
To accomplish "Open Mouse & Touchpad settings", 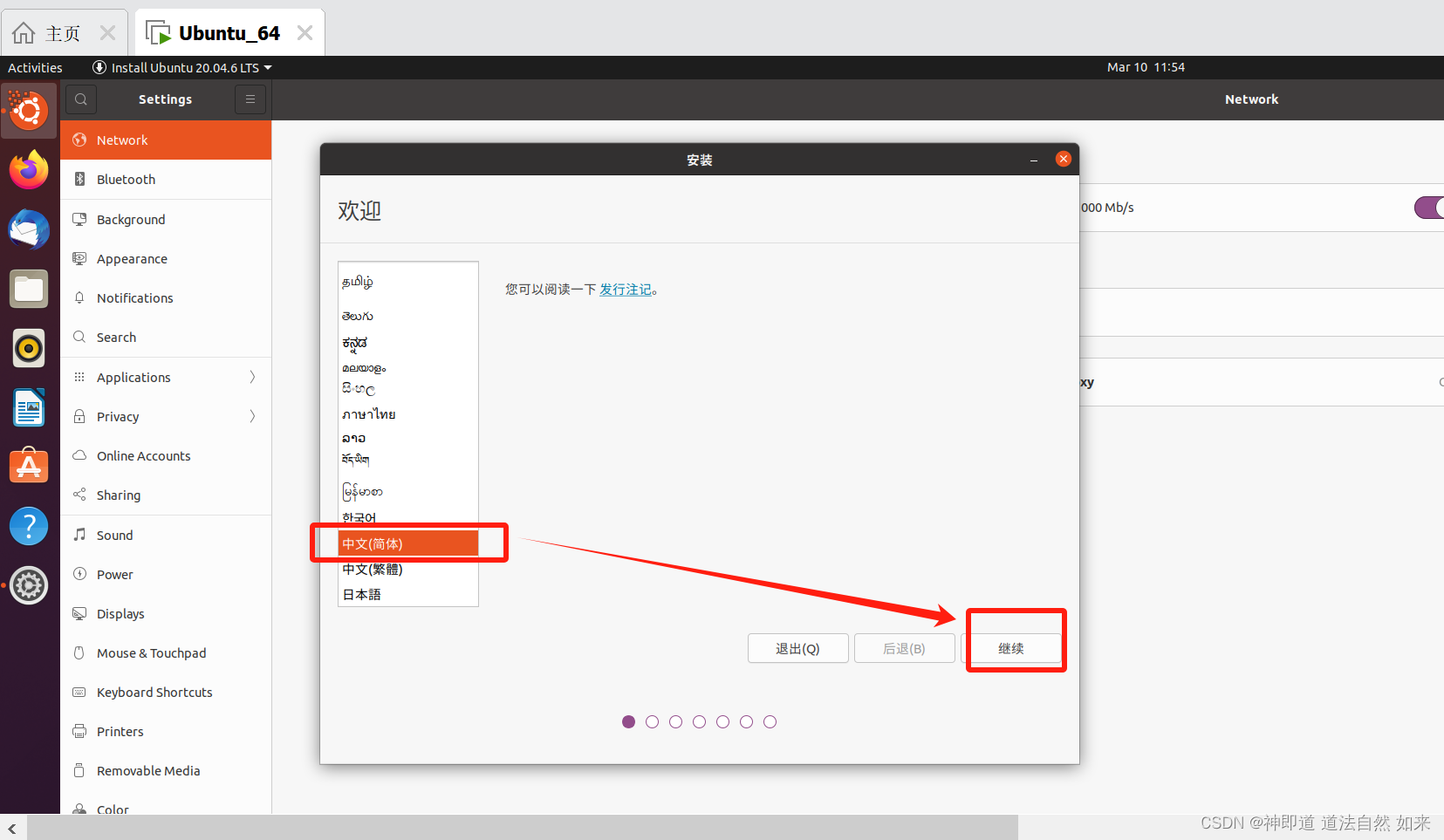I will pos(166,652).
